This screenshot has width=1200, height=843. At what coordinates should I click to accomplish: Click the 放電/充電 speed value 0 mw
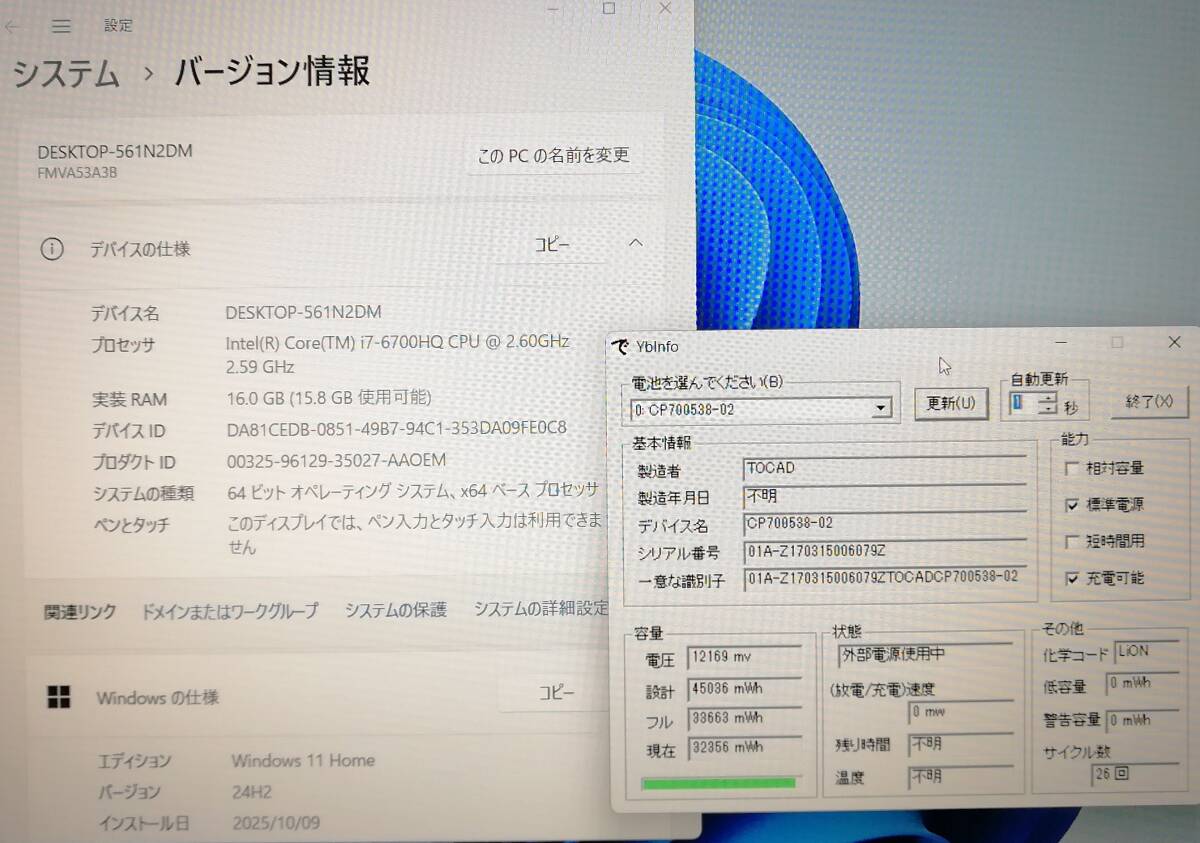pyautogui.click(x=959, y=713)
